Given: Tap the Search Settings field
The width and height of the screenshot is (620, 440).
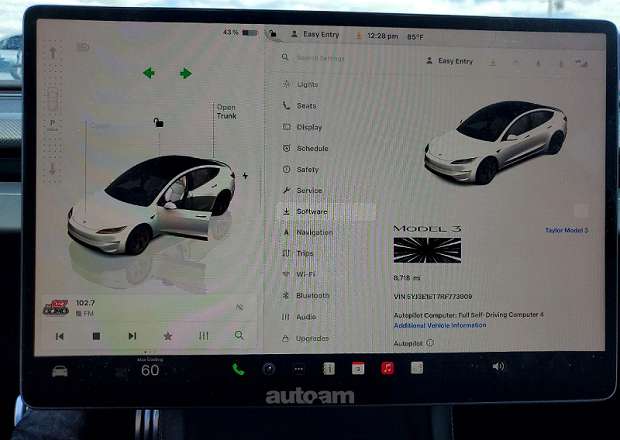Looking at the screenshot, I should [x=321, y=58].
